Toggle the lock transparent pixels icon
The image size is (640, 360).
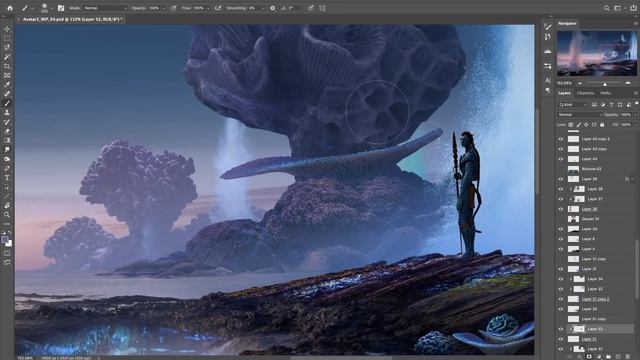point(571,124)
